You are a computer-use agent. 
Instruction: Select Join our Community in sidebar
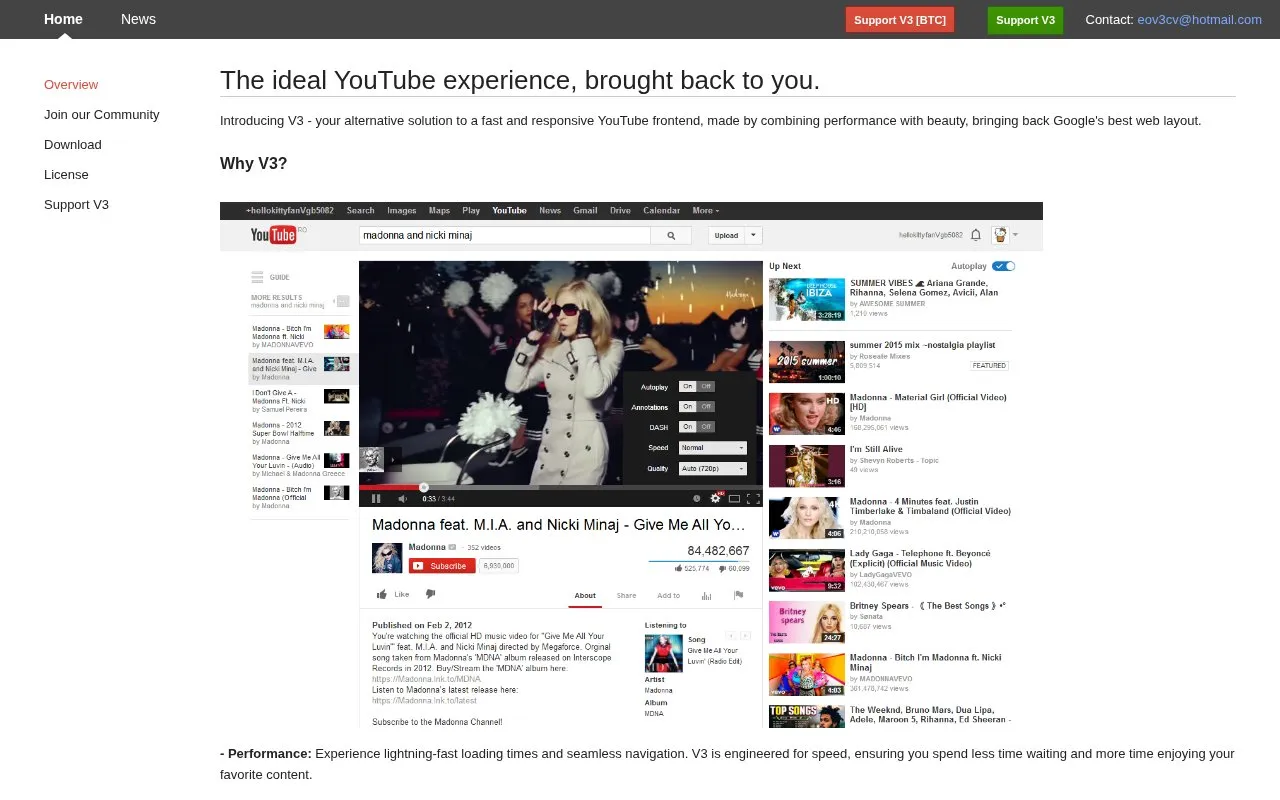click(102, 115)
